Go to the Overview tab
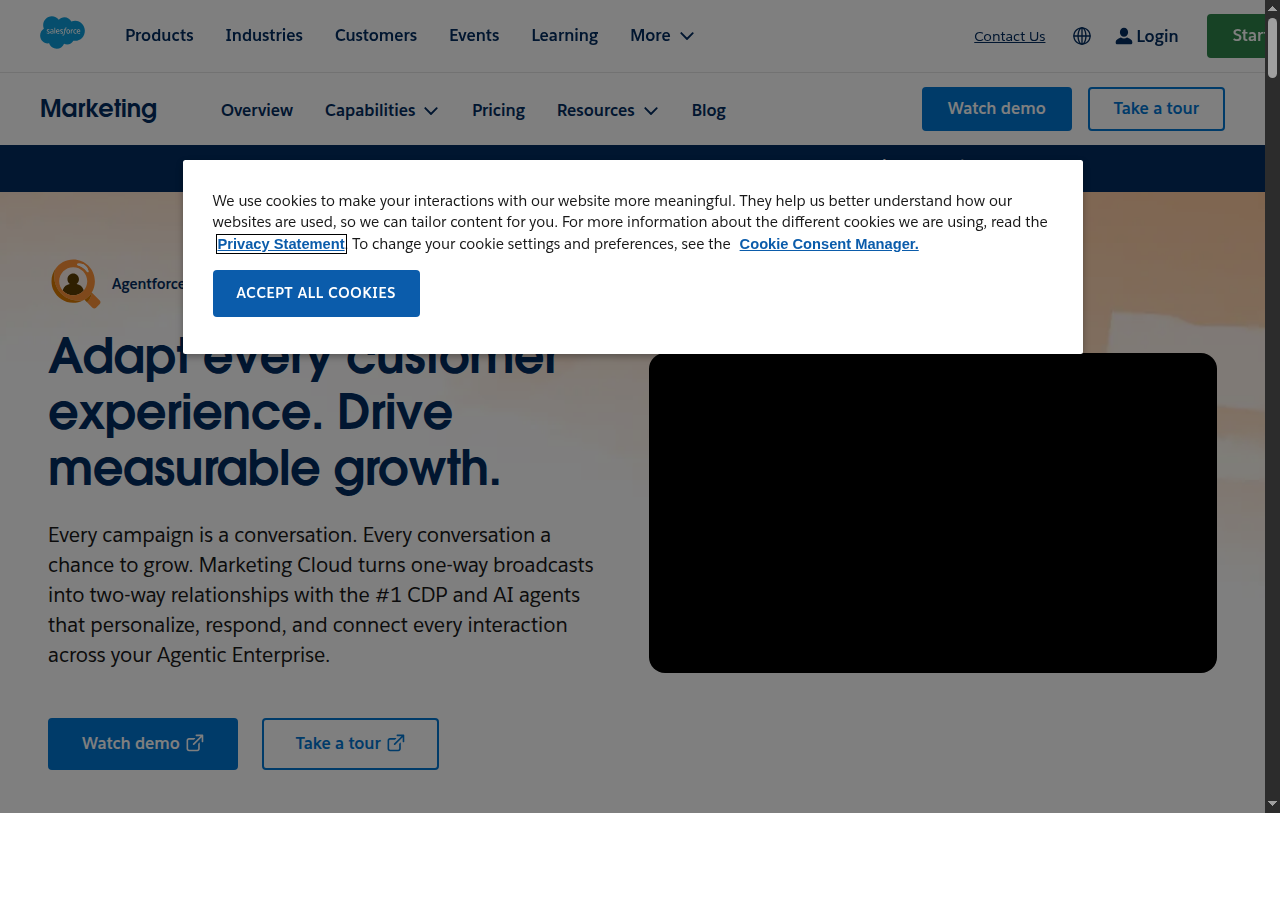 pyautogui.click(x=257, y=110)
